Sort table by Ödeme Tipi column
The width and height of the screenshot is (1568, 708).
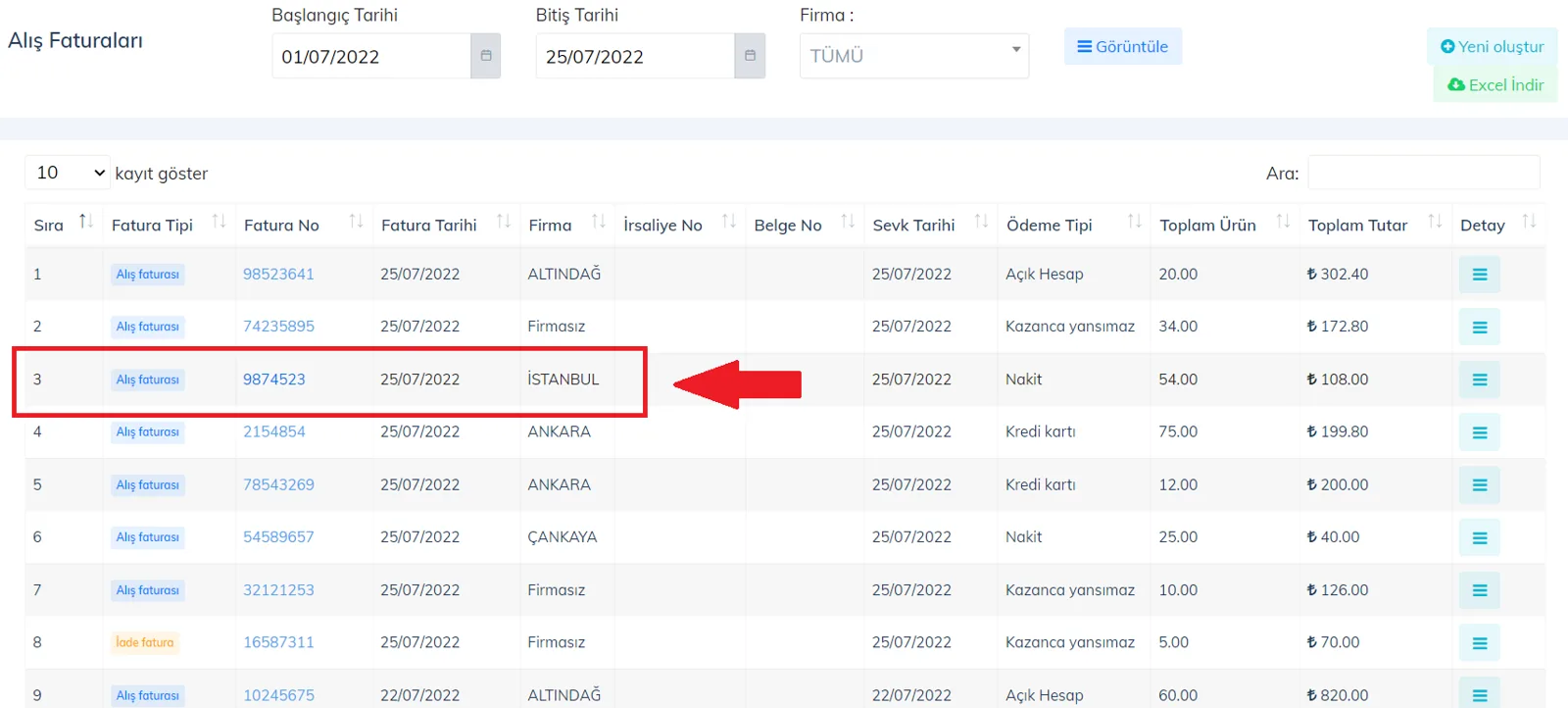tap(1074, 225)
